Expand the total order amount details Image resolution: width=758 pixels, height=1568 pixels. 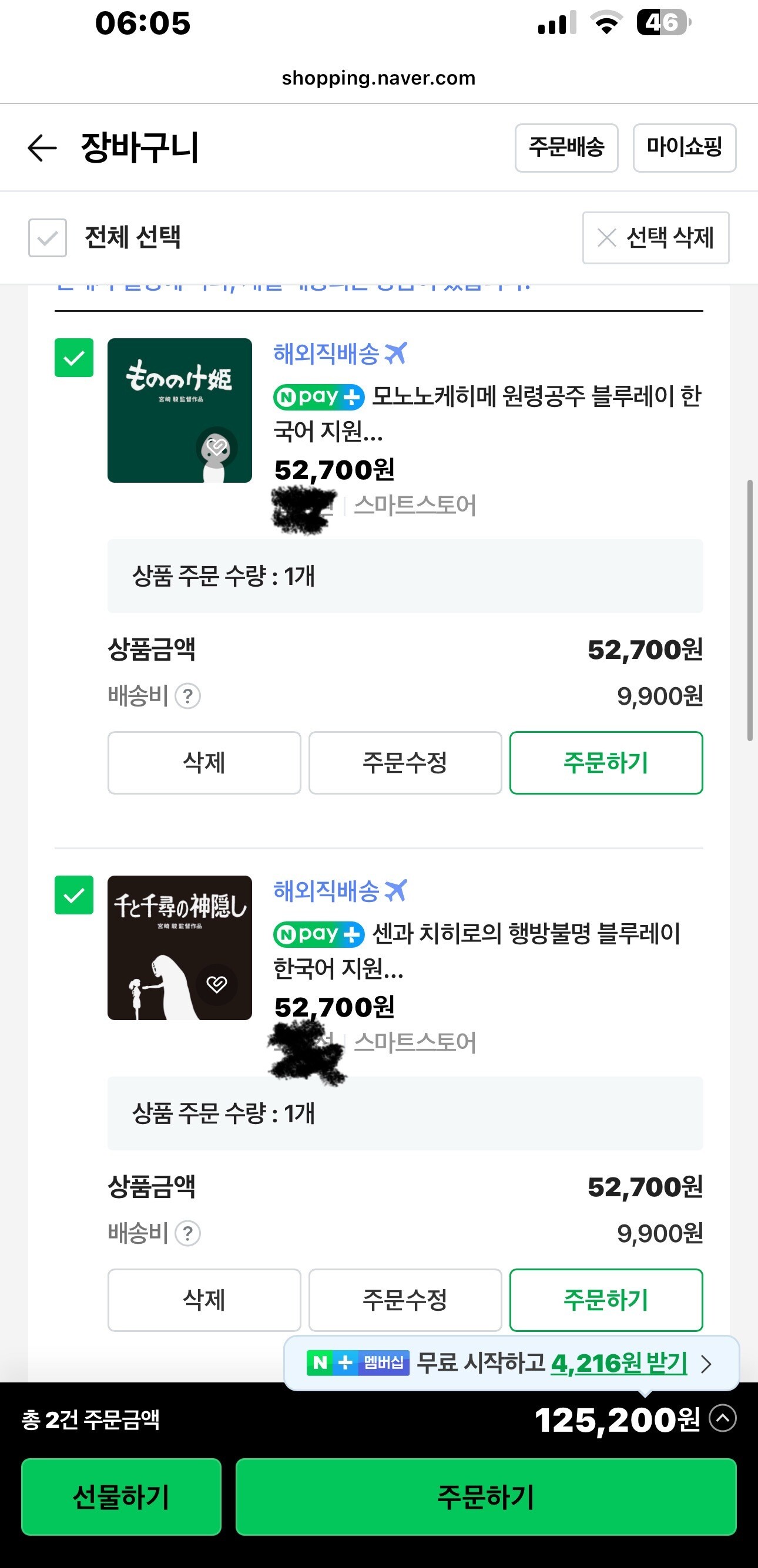[x=723, y=1418]
